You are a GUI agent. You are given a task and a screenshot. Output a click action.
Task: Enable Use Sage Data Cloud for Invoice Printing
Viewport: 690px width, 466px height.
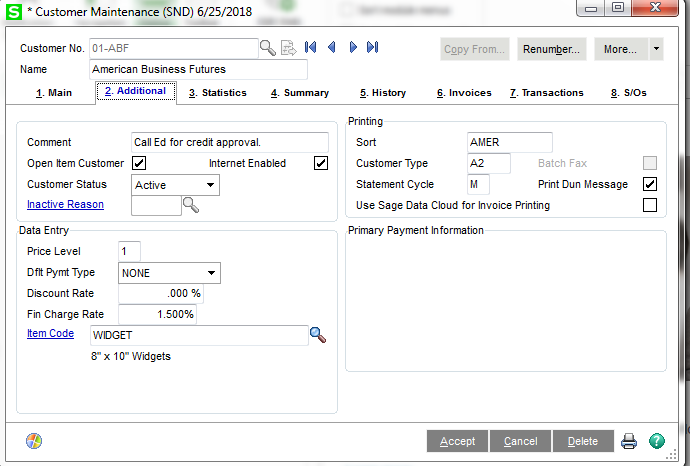650,206
